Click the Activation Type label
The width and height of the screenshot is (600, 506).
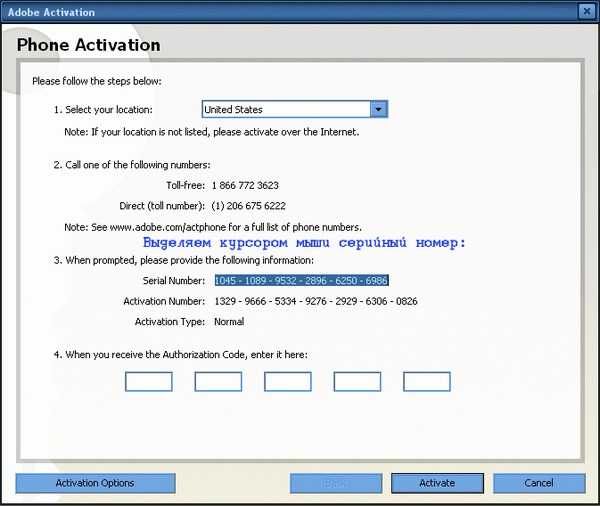tap(170, 322)
